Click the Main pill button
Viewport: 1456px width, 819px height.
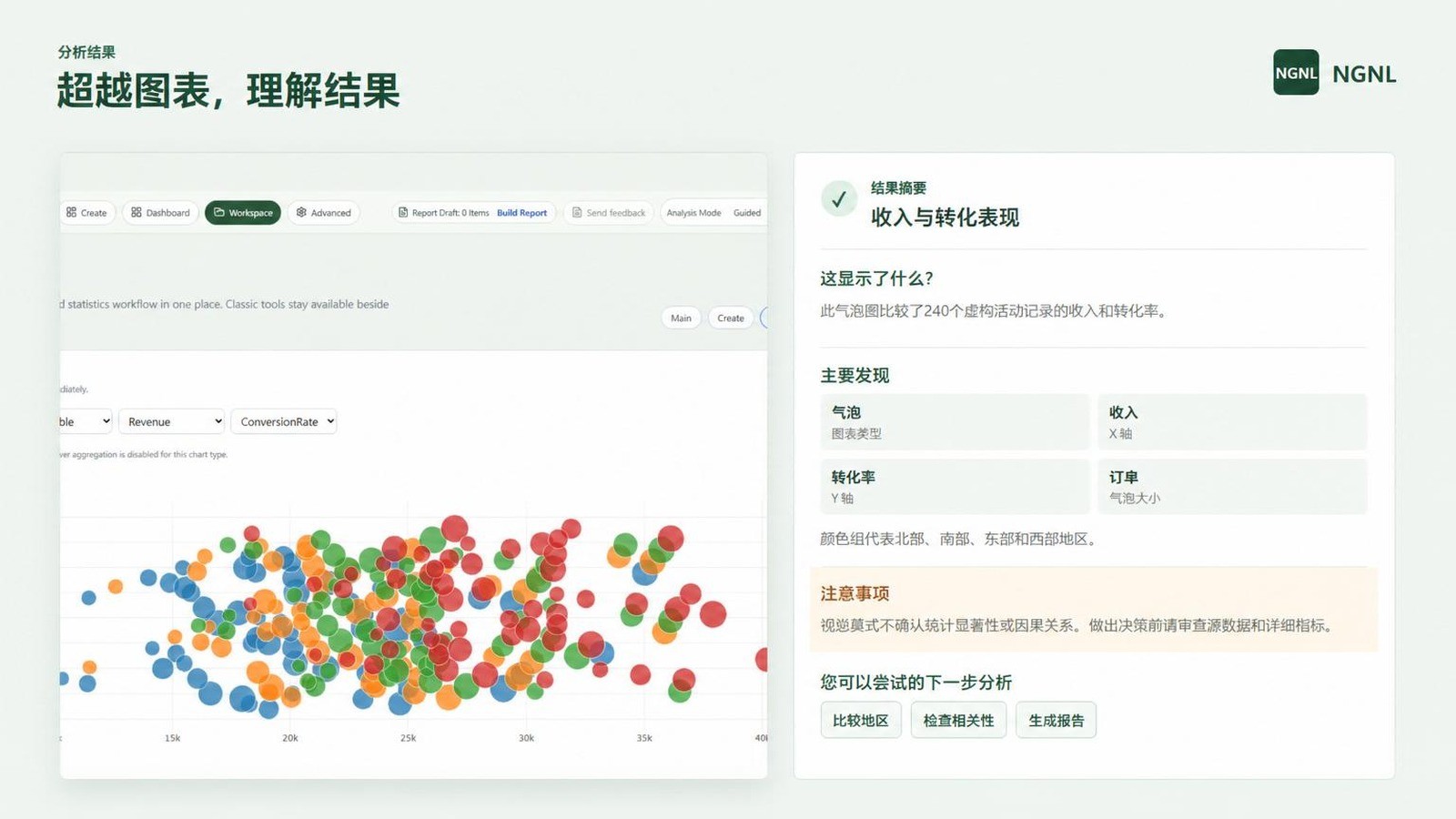tap(681, 318)
